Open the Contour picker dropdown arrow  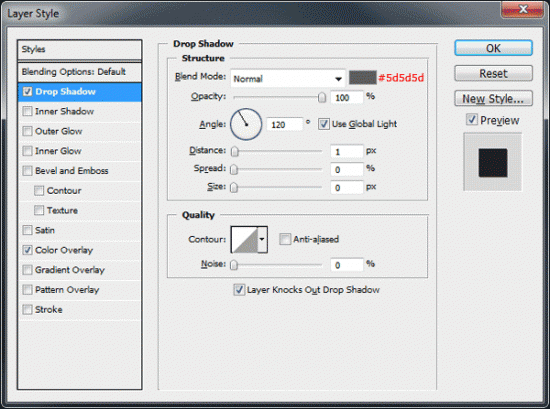pos(262,240)
